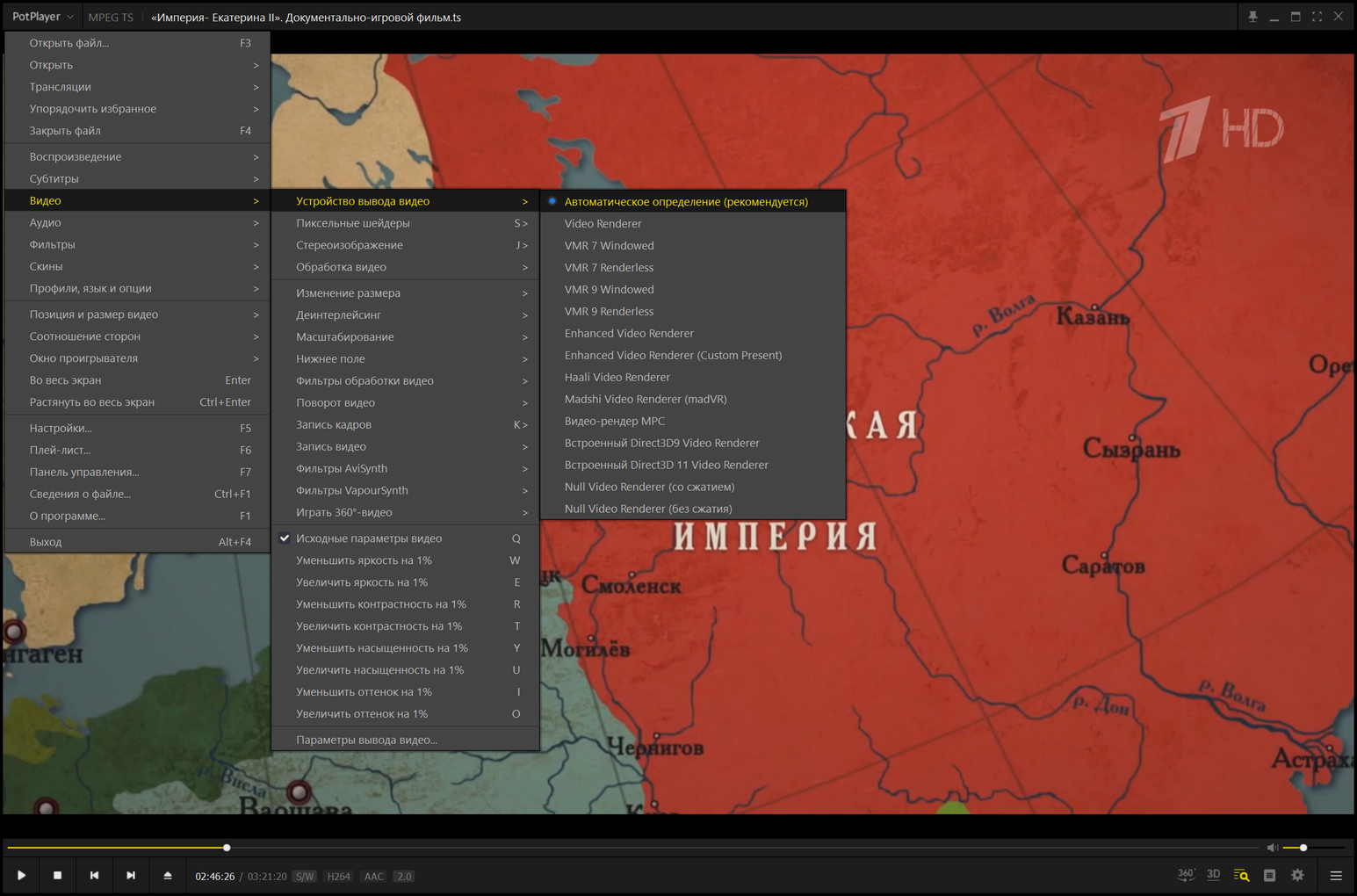Click the MPEG TS format label
This screenshot has width=1357, height=896.
(111, 18)
